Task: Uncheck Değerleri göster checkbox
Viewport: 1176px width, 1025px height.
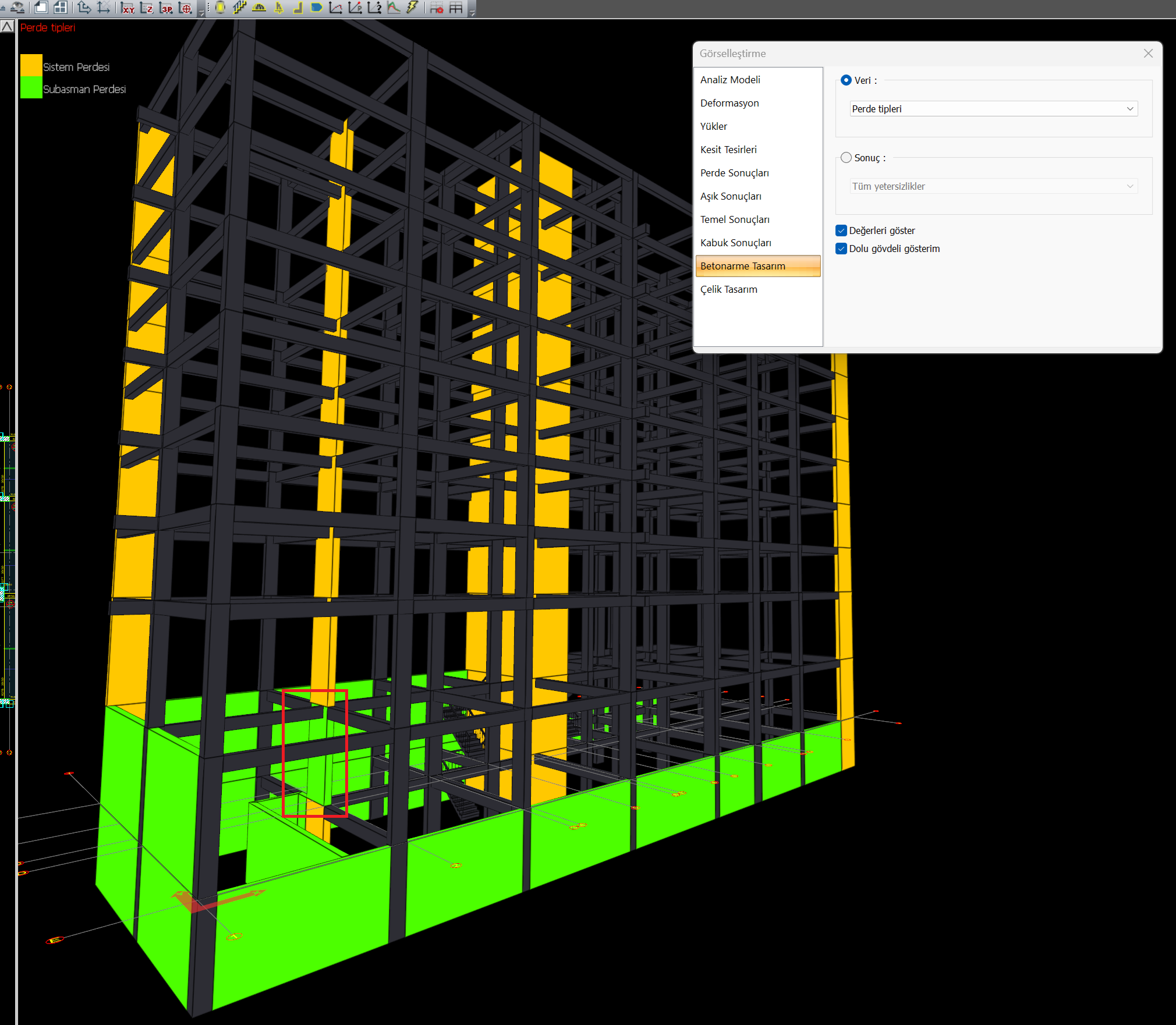Action: click(841, 230)
